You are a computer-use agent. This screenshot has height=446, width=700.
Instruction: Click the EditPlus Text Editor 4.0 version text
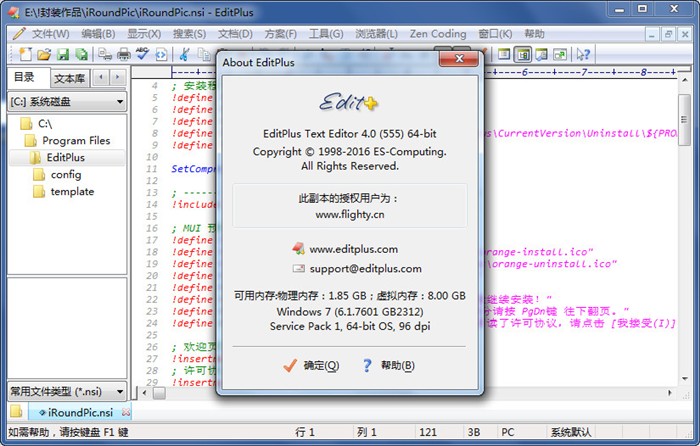[x=350, y=134]
